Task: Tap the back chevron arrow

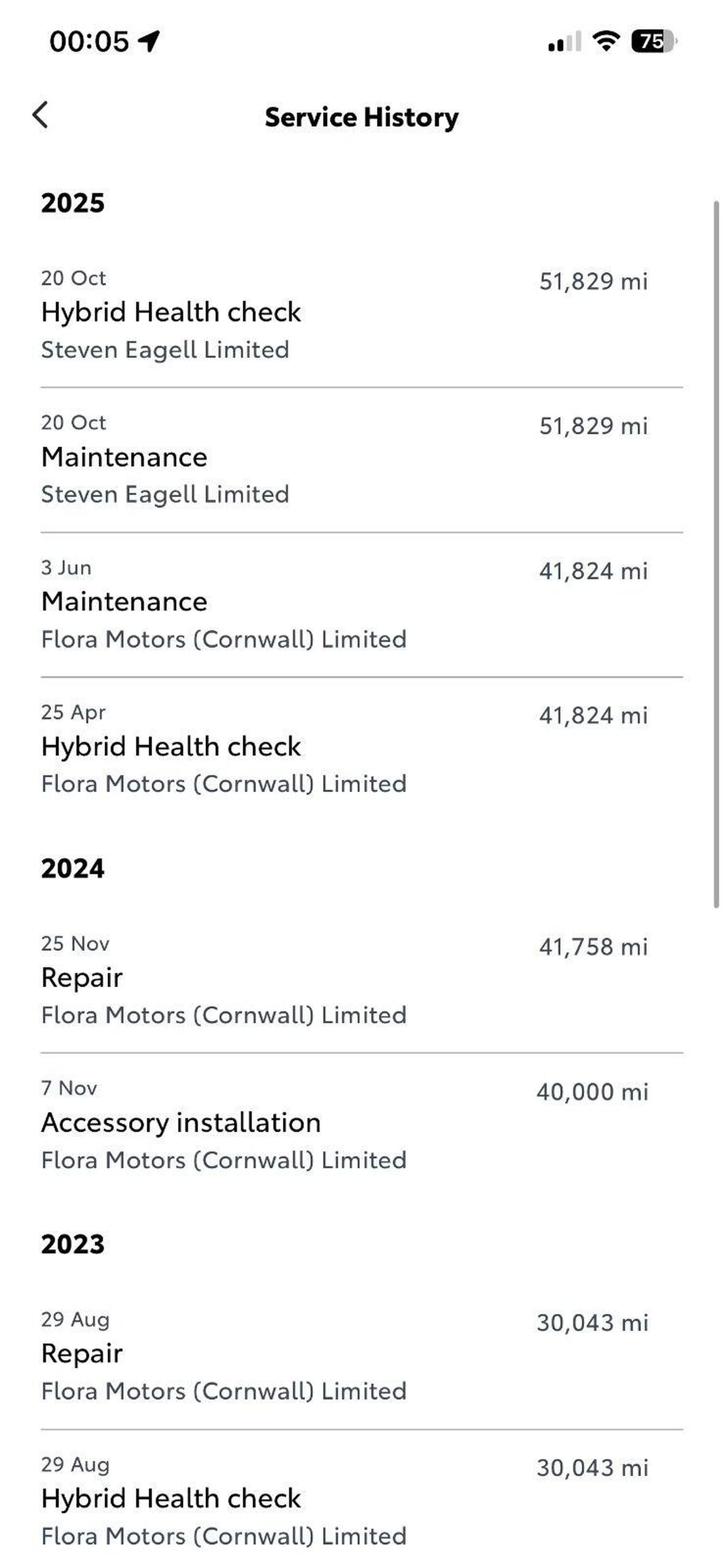Action: [40, 115]
